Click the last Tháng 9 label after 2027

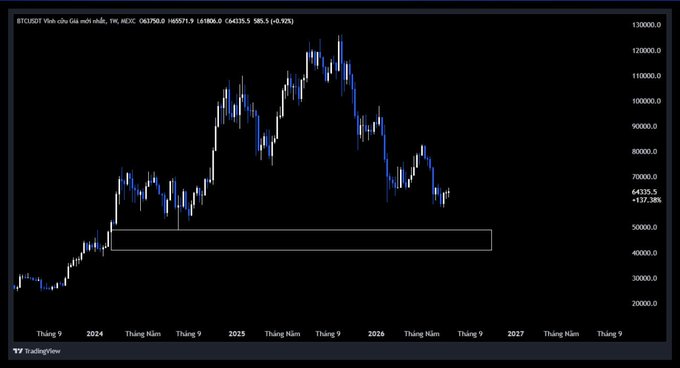609,334
